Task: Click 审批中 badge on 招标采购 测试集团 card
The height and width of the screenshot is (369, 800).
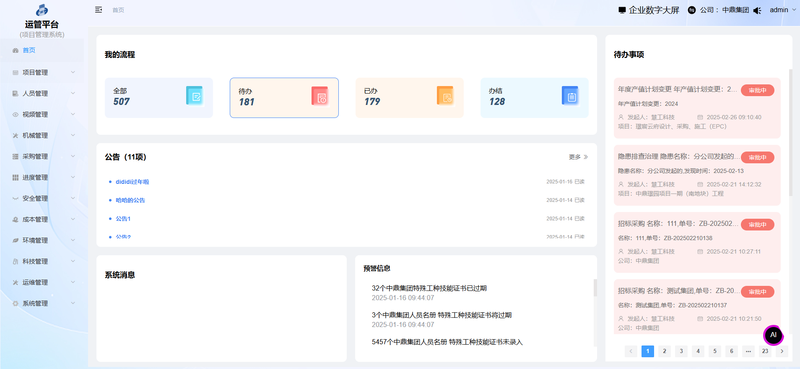Action: 757,292
